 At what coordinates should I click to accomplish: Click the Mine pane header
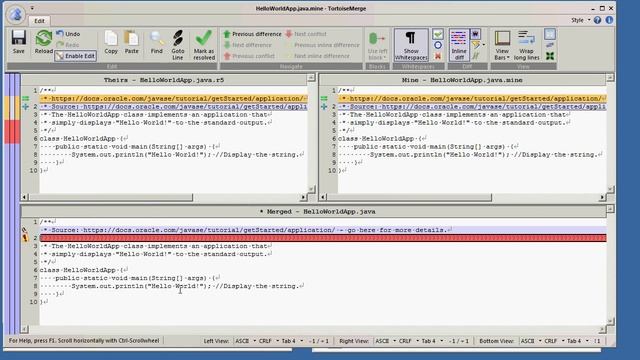[462, 80]
